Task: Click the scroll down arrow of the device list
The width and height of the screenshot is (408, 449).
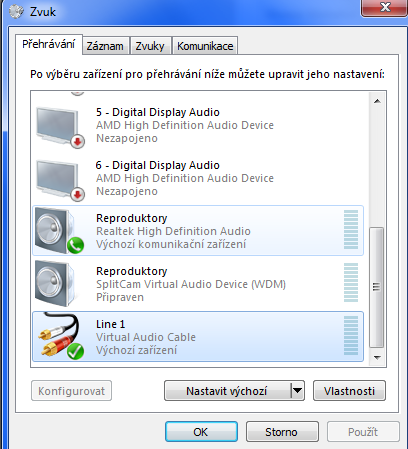Action: pyautogui.click(x=377, y=358)
